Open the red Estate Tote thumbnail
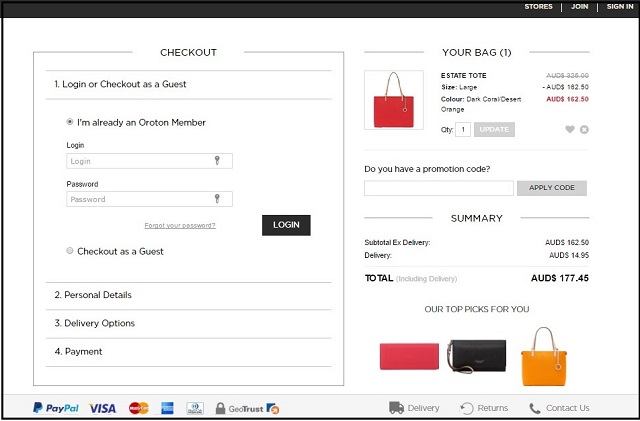The width and height of the screenshot is (640, 421). (x=394, y=100)
